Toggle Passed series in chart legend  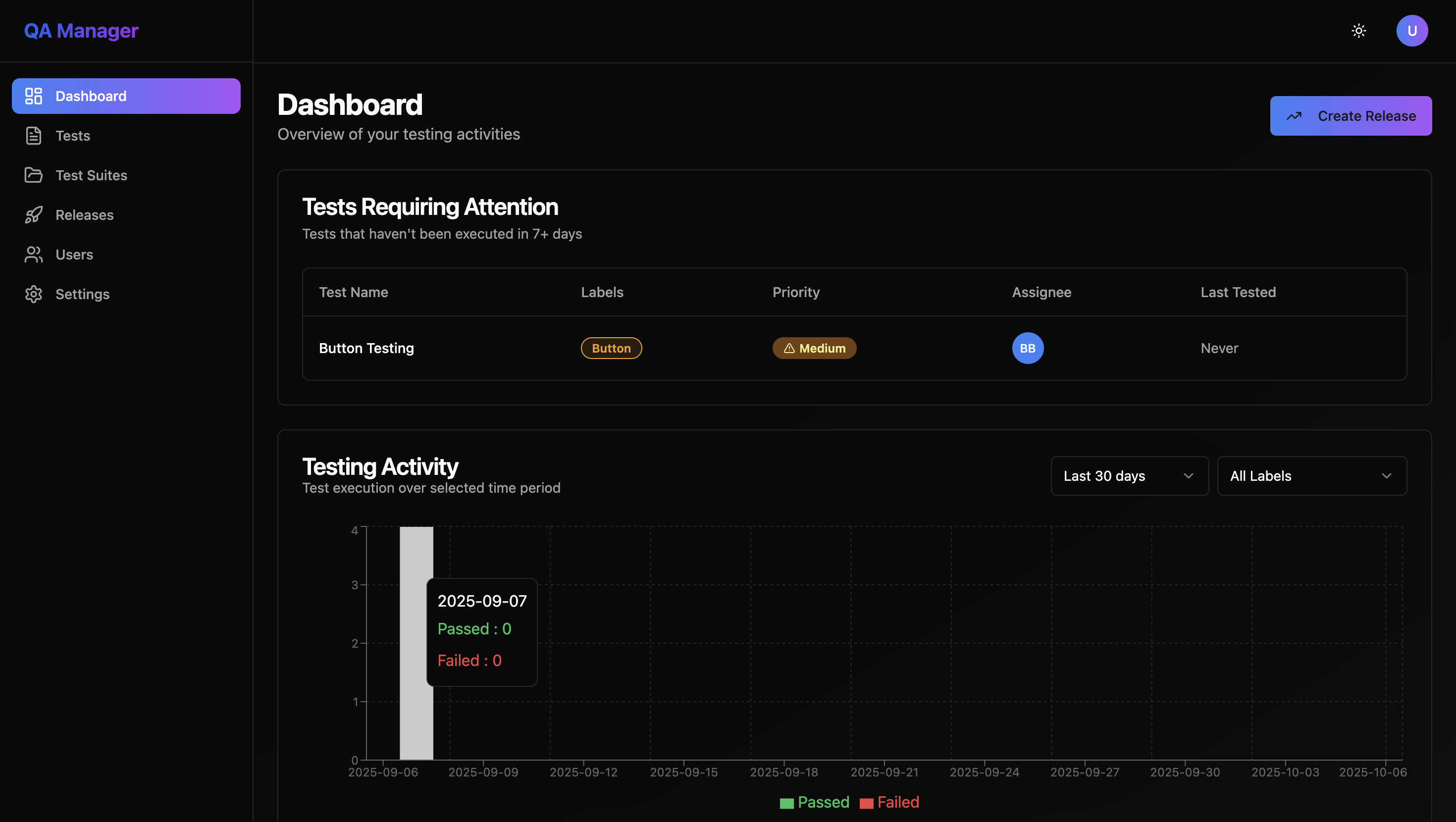pos(823,802)
